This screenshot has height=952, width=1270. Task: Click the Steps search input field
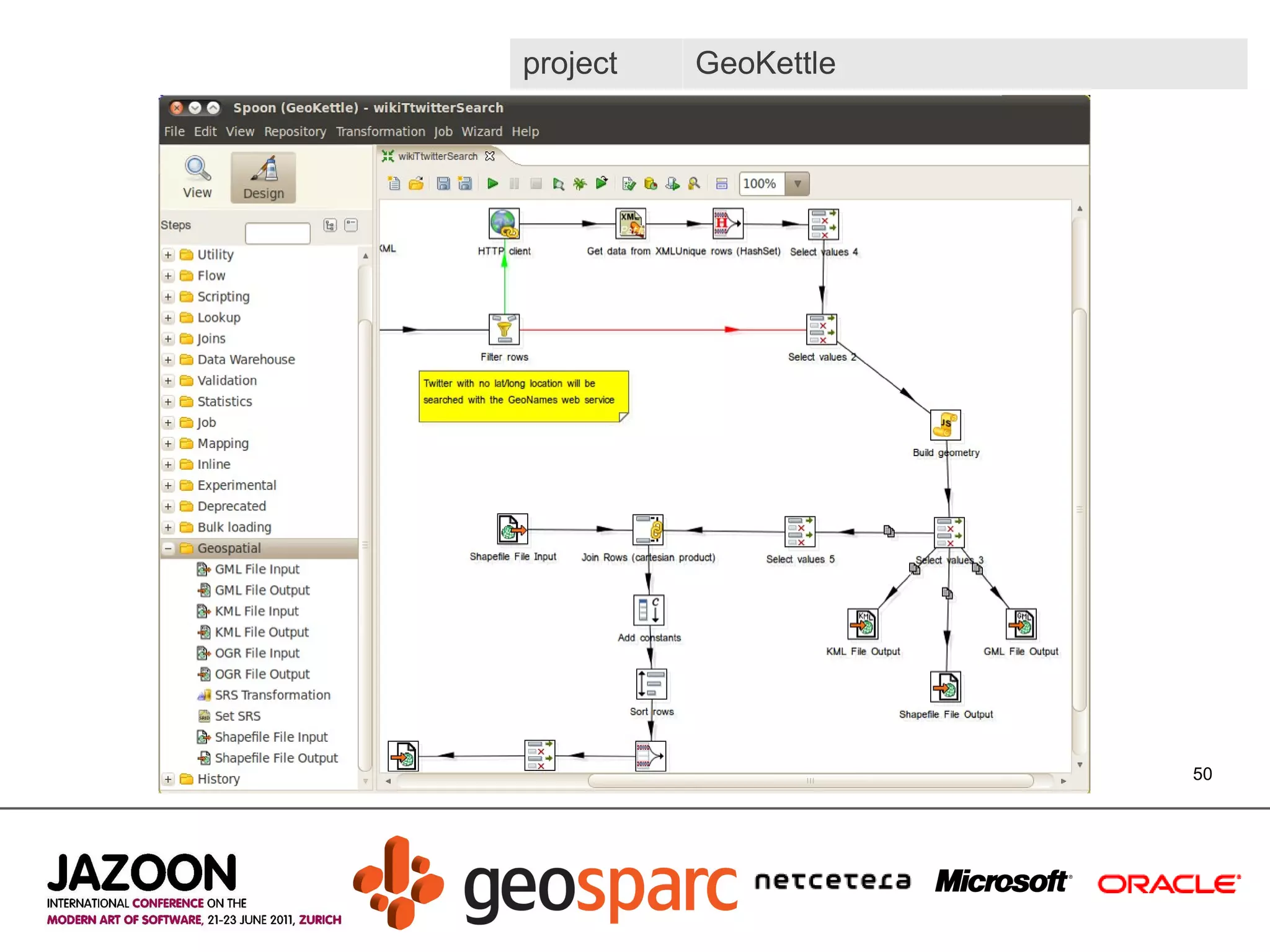point(277,234)
